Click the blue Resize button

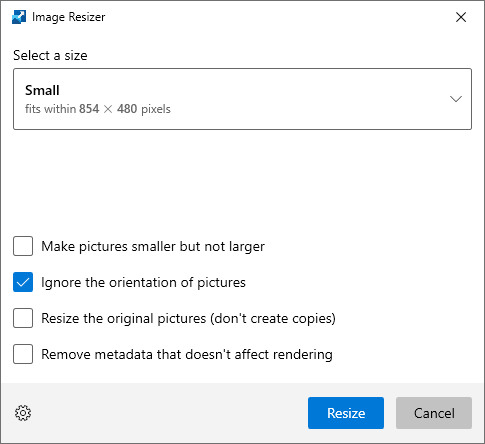[346, 413]
